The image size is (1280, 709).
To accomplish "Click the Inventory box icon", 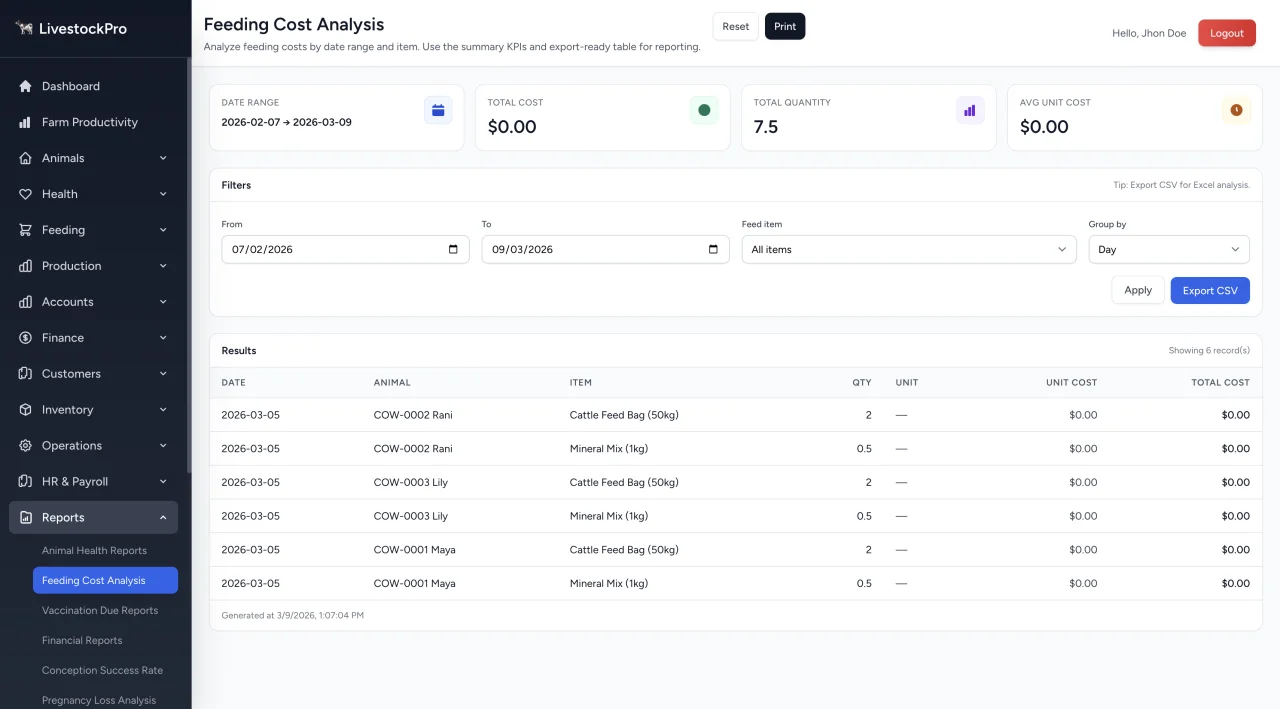I will pos(26,410).
